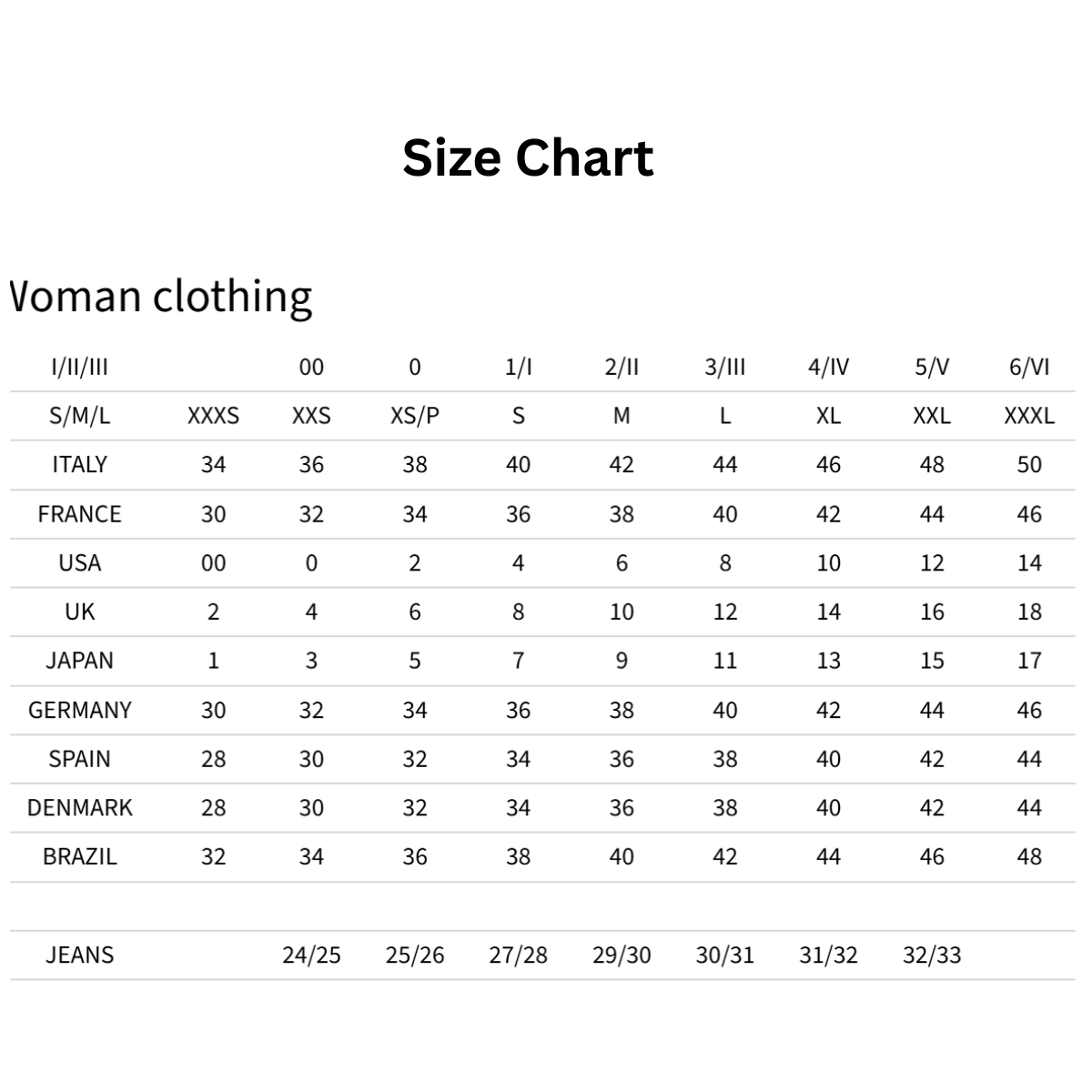Screen dimensions: 1092x1092
Task: Click the BRAZIL row label
Action: pyautogui.click(x=80, y=857)
